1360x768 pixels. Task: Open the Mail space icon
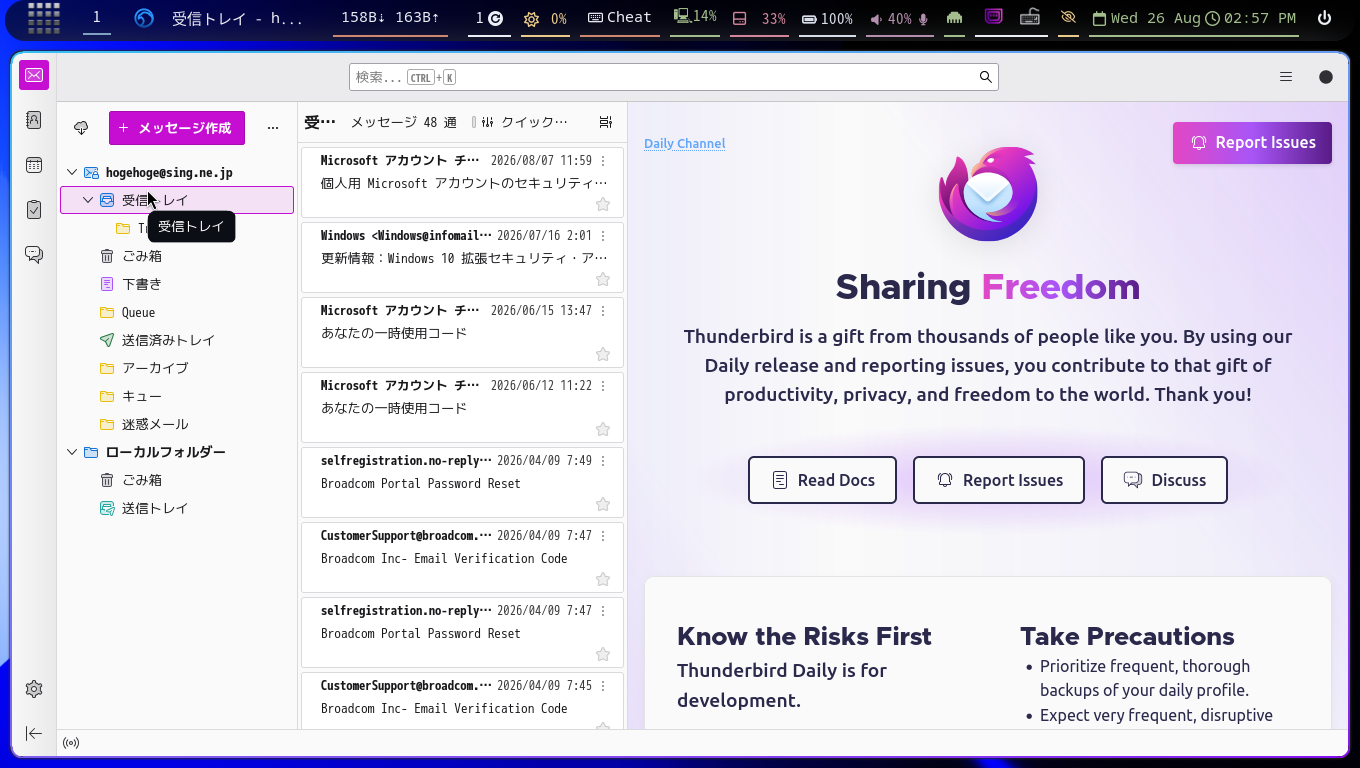[34, 75]
